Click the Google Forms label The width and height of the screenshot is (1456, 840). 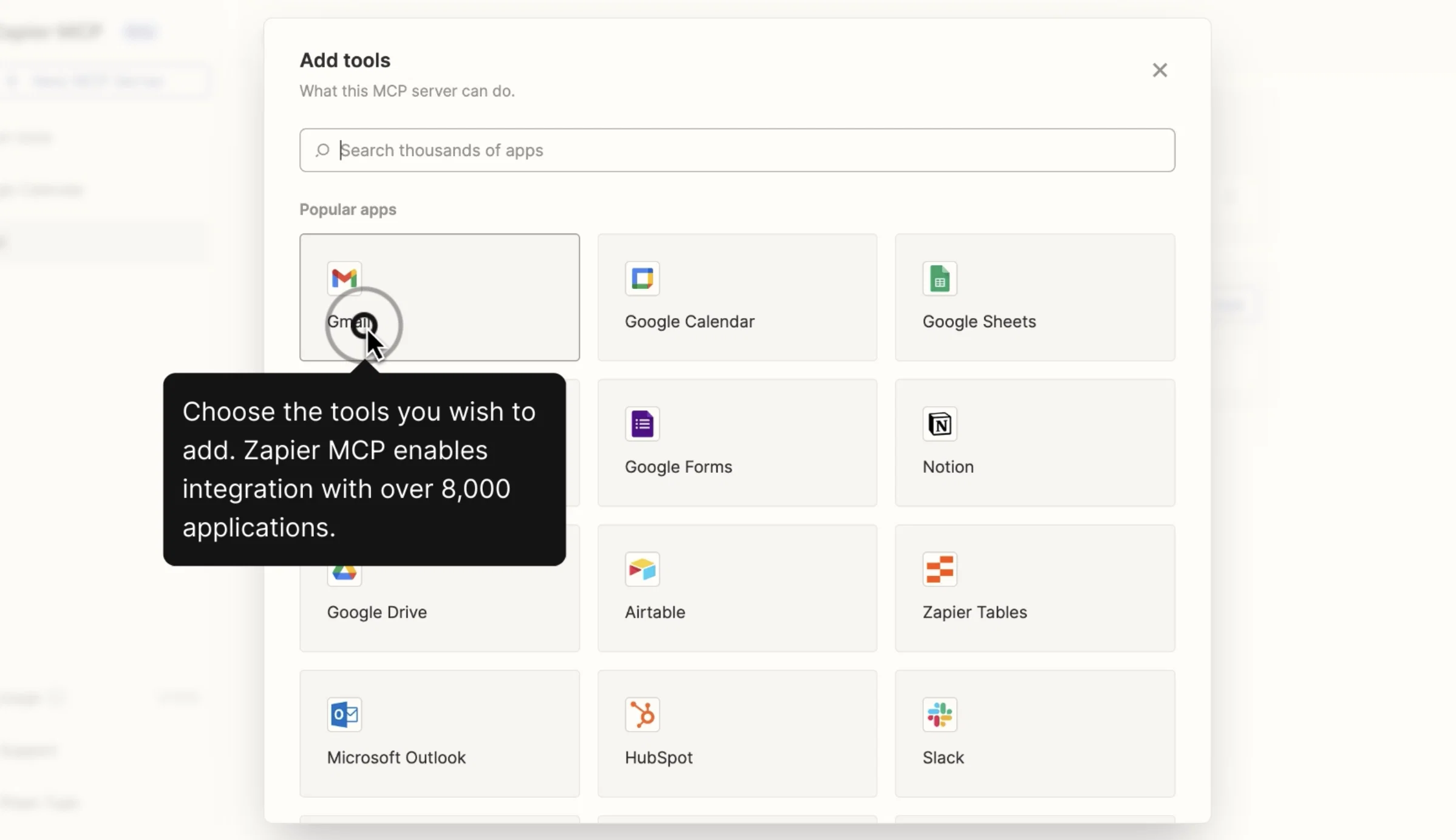[x=678, y=467]
